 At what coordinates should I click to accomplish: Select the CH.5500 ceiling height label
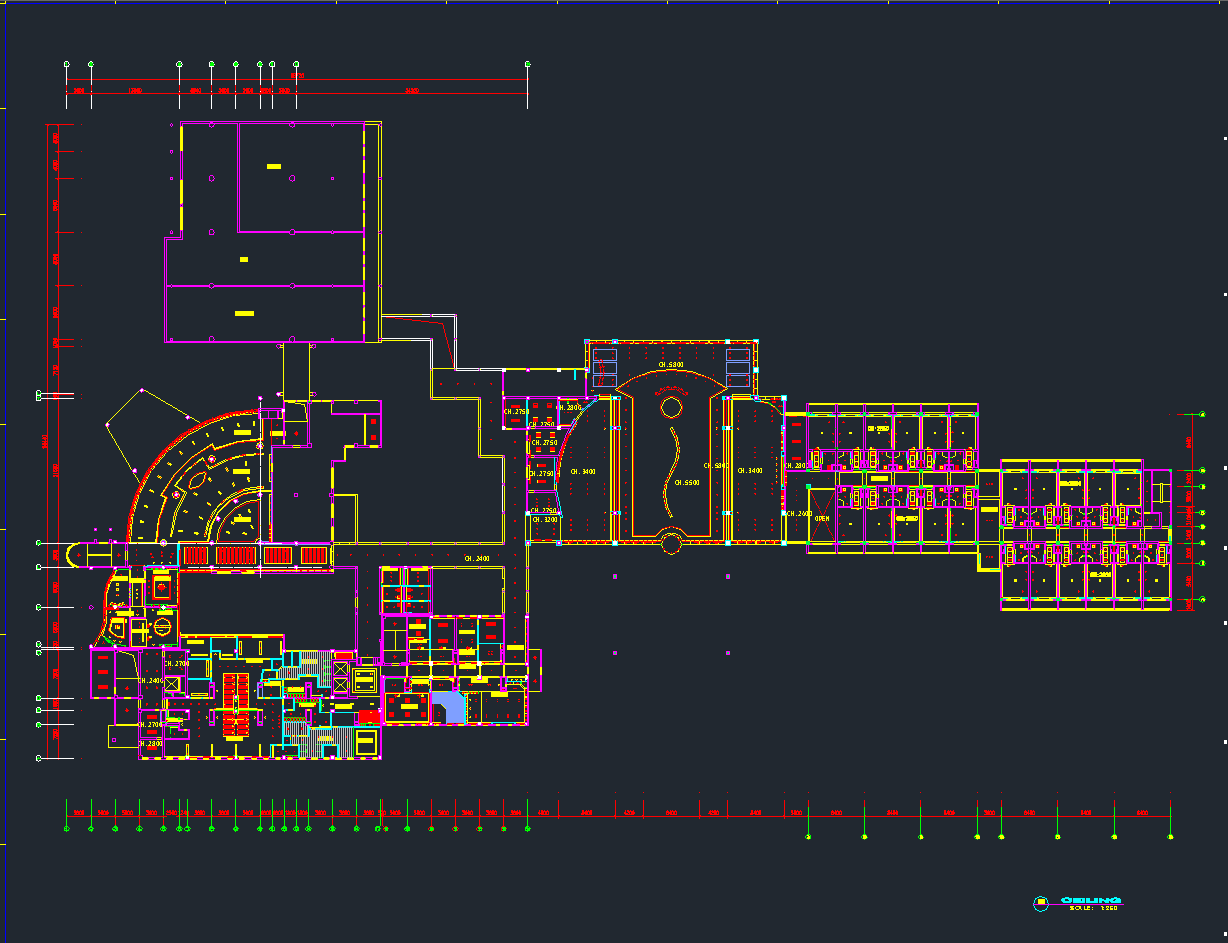pos(686,483)
